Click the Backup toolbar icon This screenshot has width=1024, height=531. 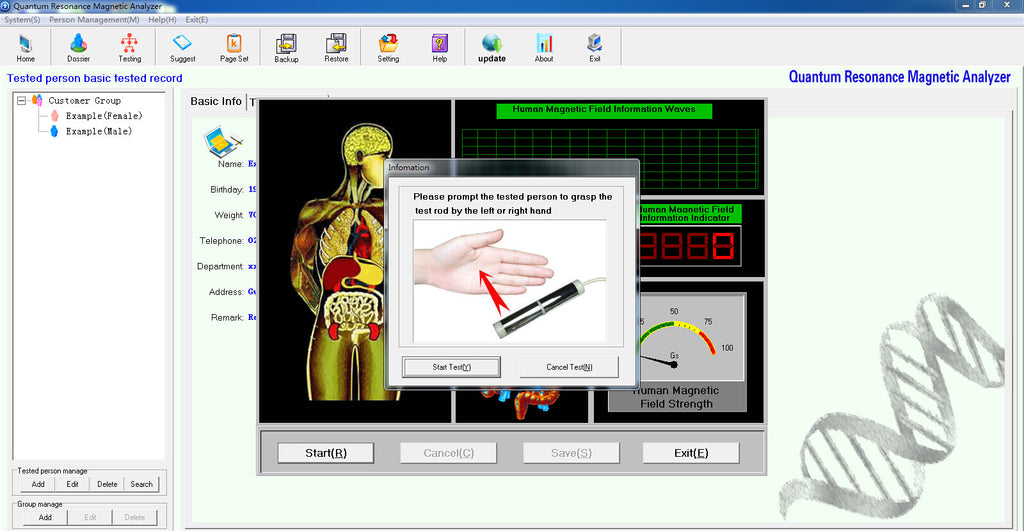pos(286,44)
